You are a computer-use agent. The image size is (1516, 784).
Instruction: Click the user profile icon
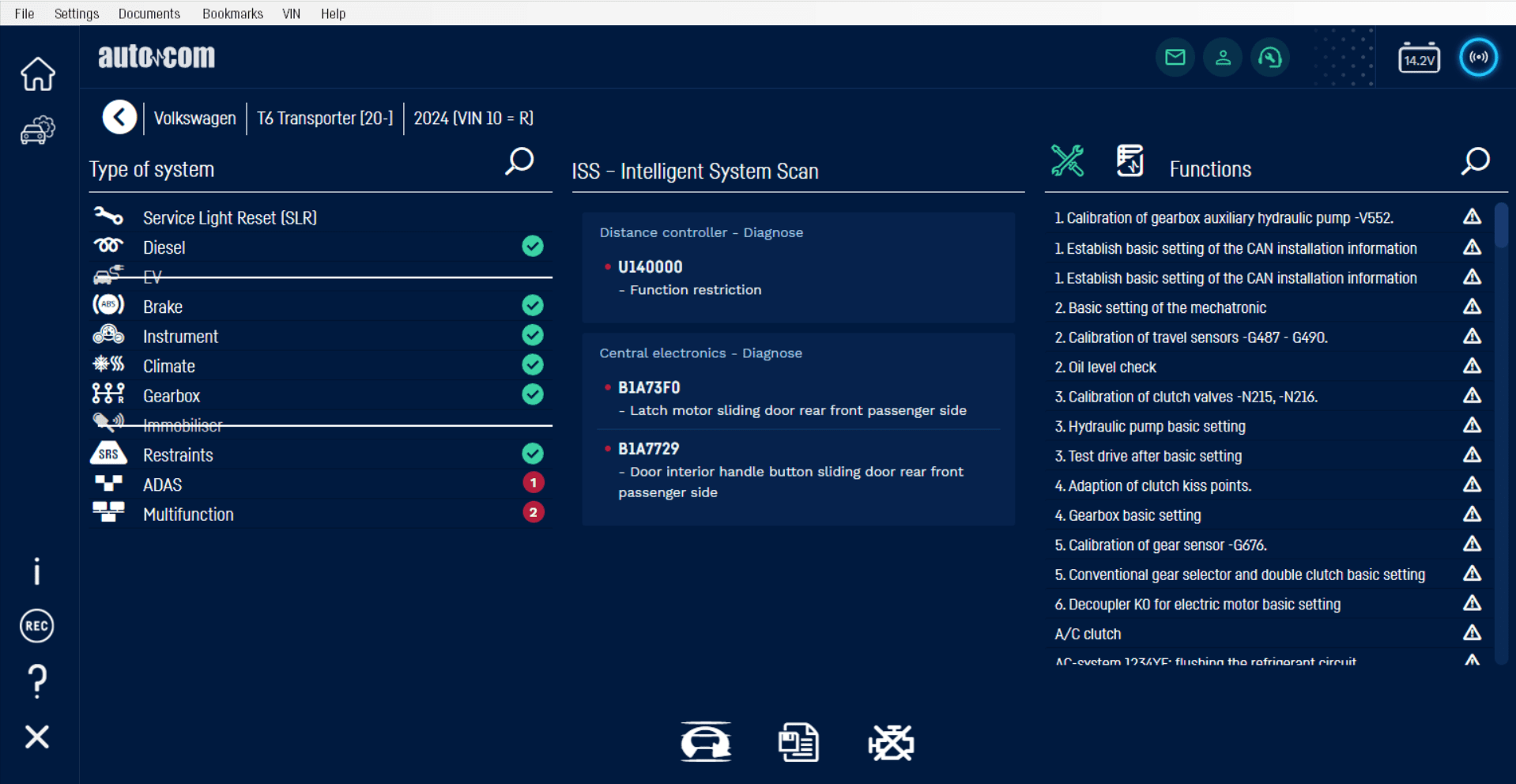tap(1222, 58)
